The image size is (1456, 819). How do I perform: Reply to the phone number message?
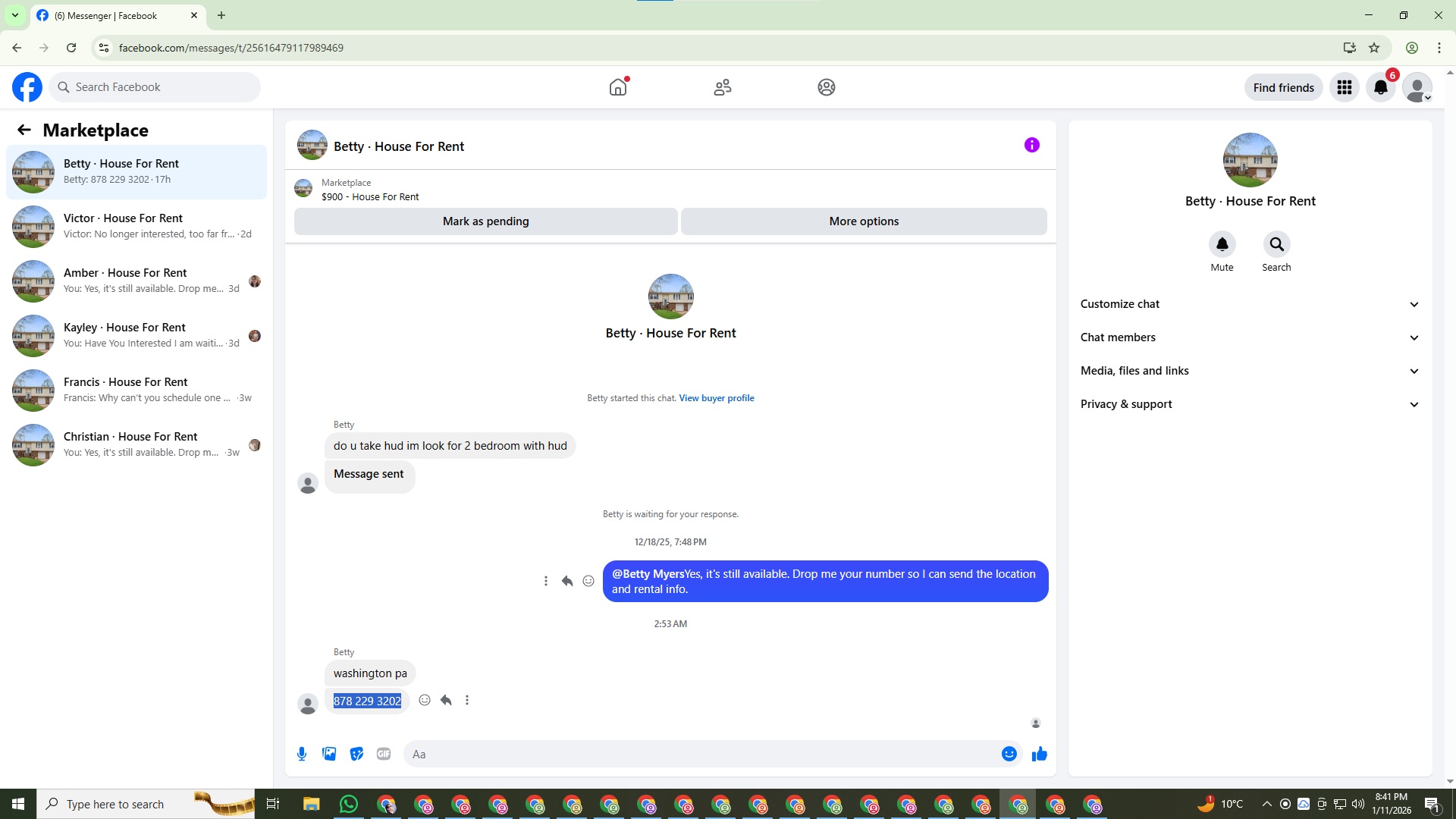point(446,700)
